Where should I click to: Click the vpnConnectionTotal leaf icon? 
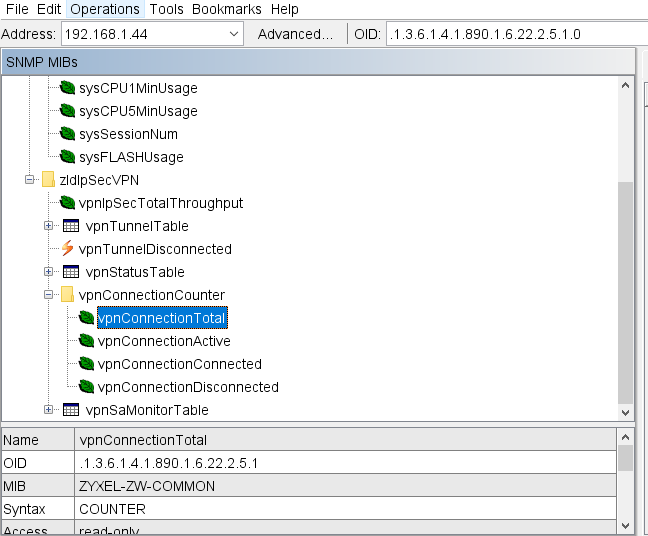[x=86, y=317]
